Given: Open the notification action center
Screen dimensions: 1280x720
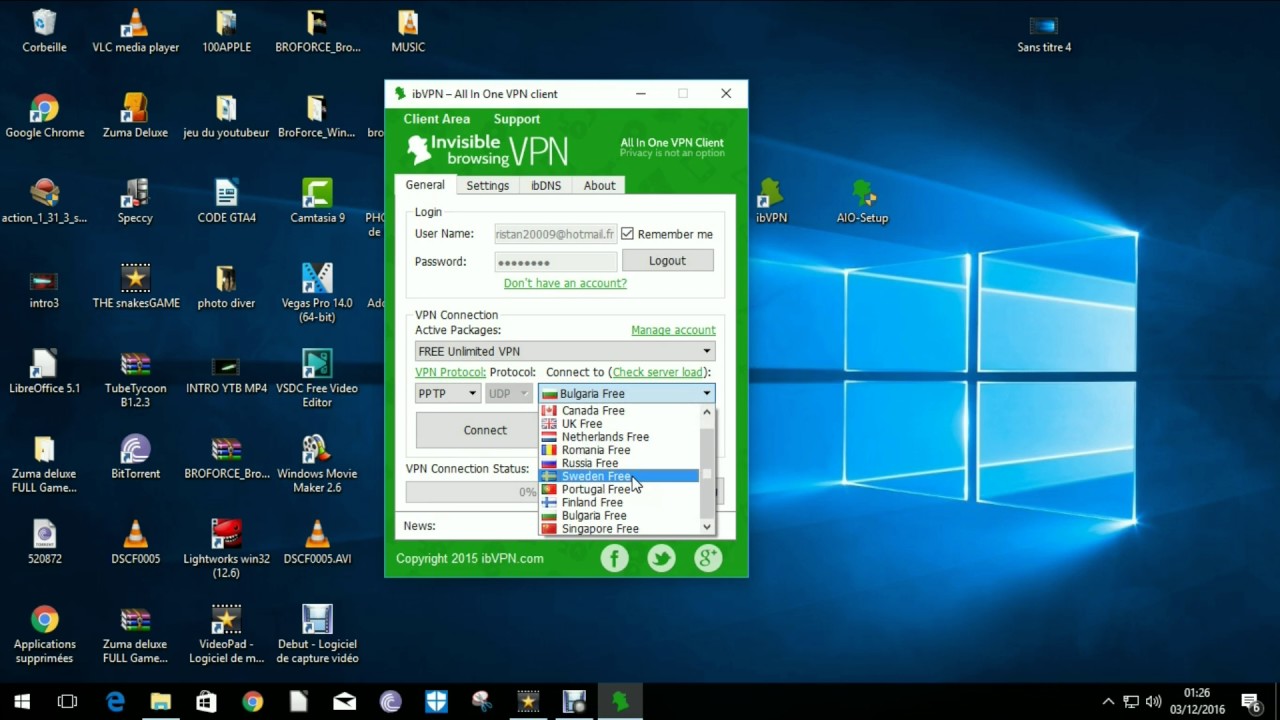Looking at the screenshot, I should [x=1250, y=702].
